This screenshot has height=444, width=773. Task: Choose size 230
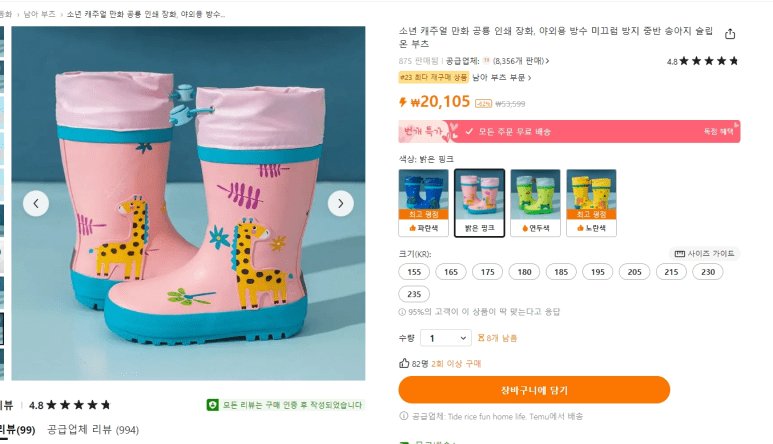pyautogui.click(x=707, y=272)
